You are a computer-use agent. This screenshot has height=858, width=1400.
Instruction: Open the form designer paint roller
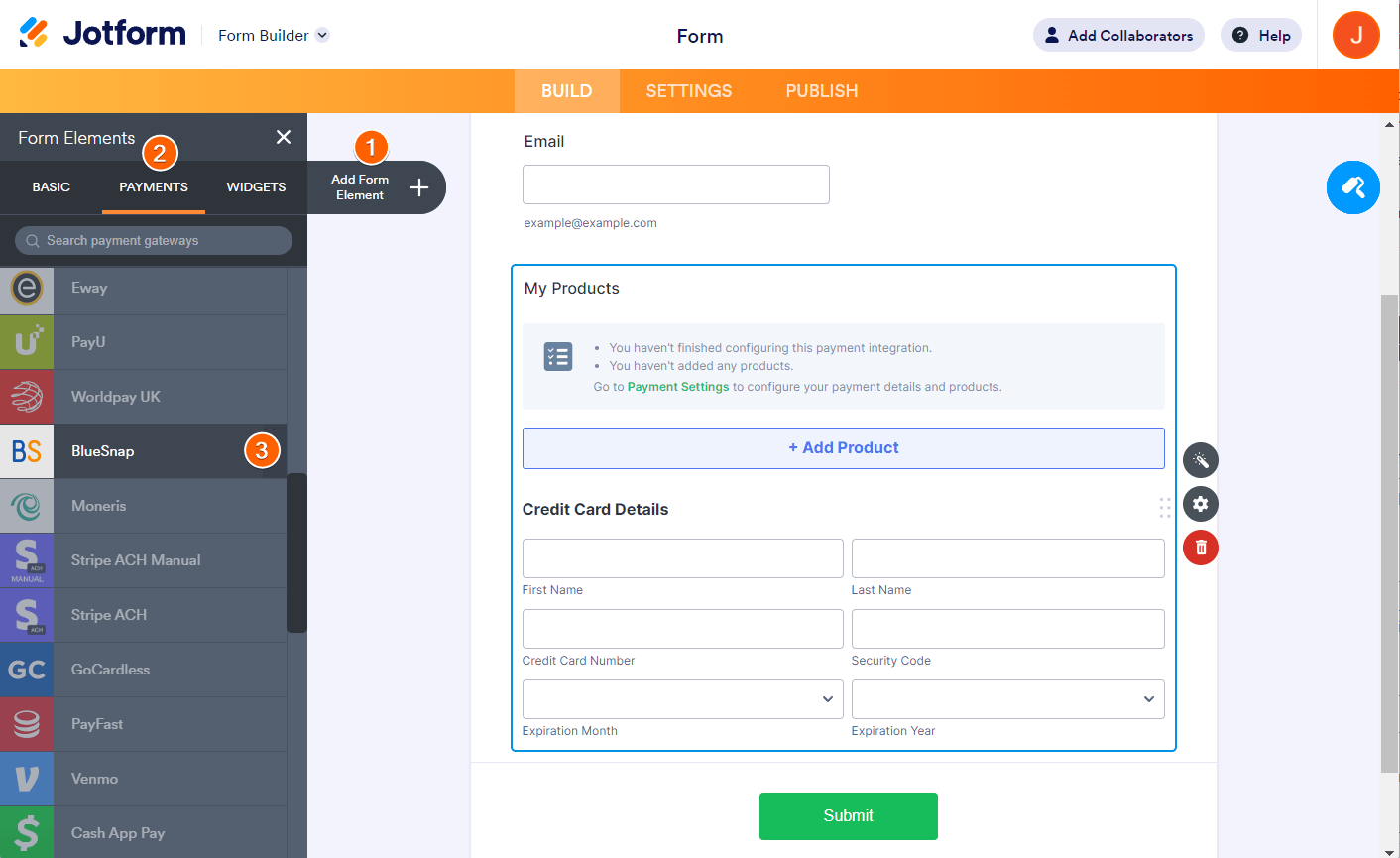coord(1352,186)
